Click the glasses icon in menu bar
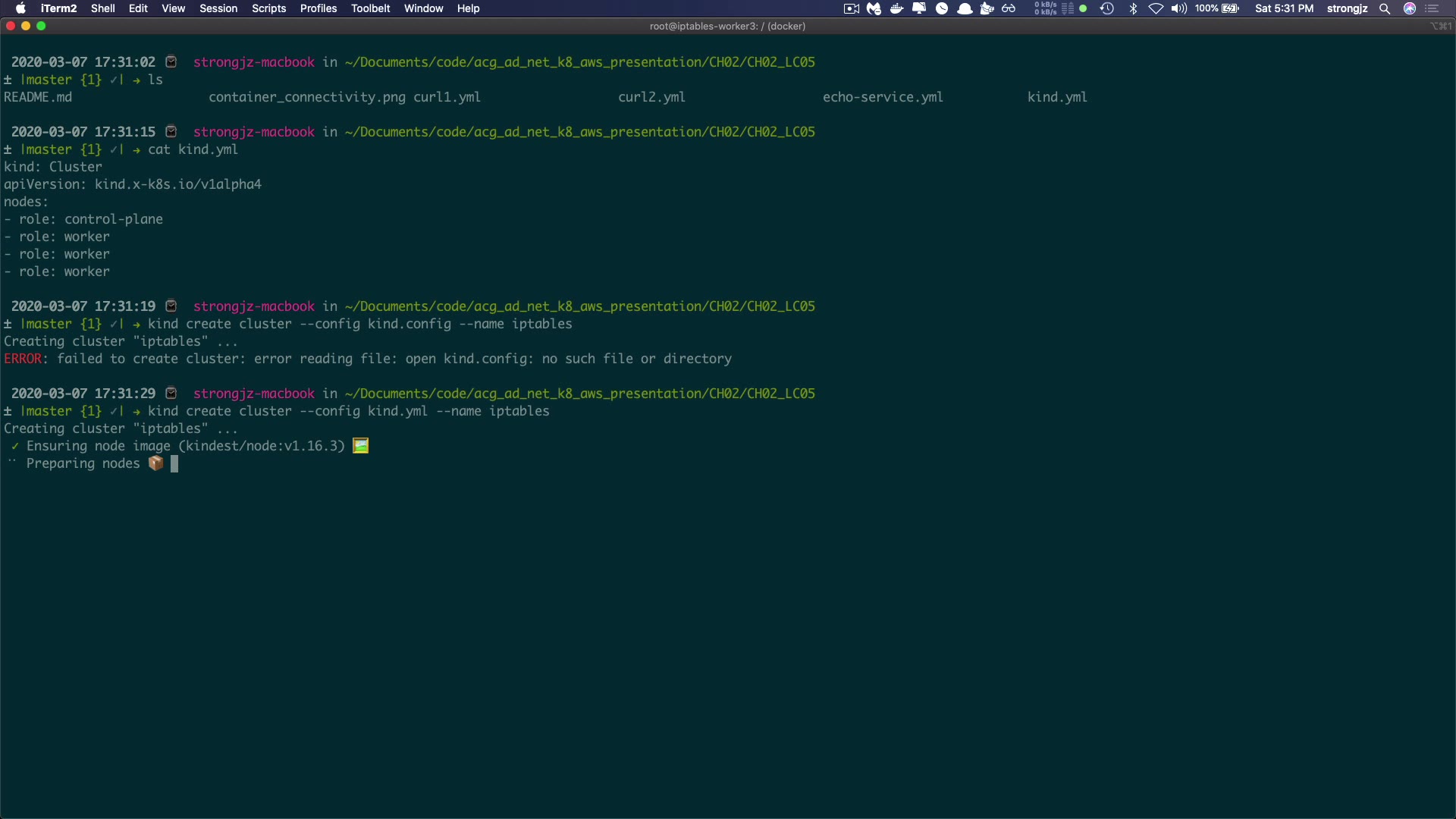This screenshot has height=819, width=1456. pos(1009,8)
